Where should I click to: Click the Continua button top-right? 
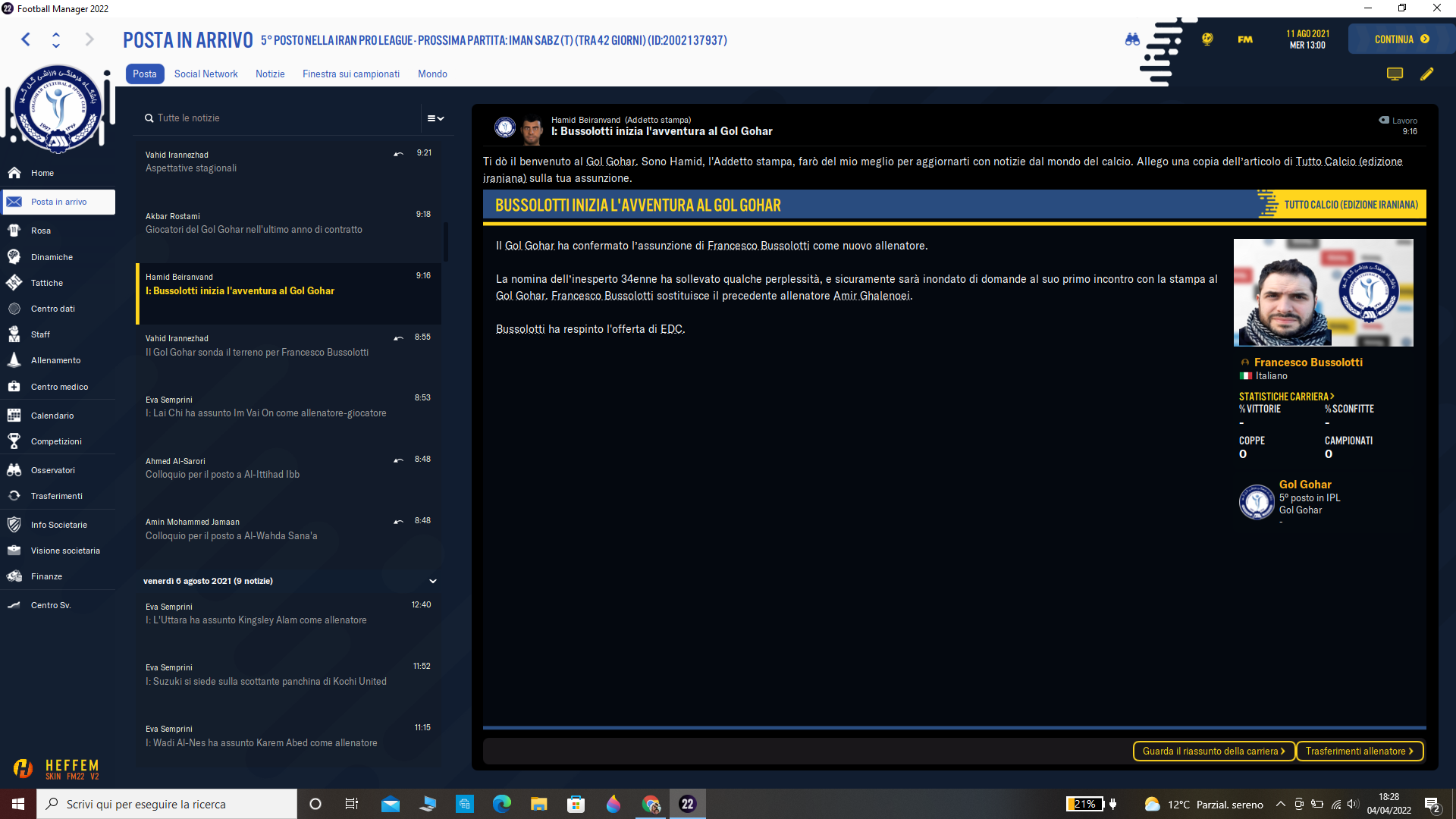click(x=1400, y=40)
